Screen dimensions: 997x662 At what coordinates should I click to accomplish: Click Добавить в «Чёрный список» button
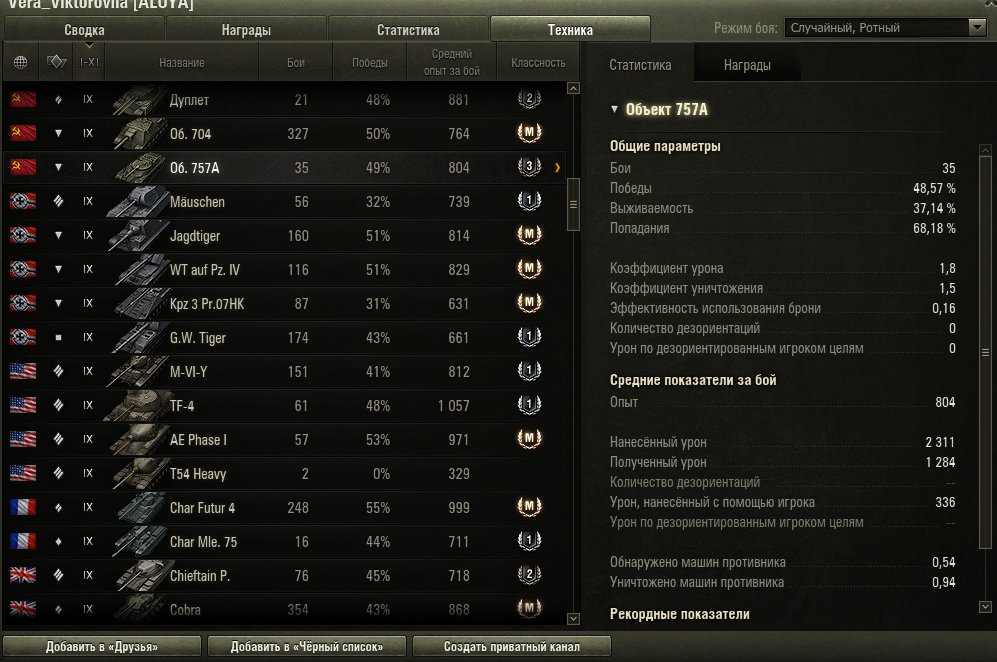[x=306, y=646]
